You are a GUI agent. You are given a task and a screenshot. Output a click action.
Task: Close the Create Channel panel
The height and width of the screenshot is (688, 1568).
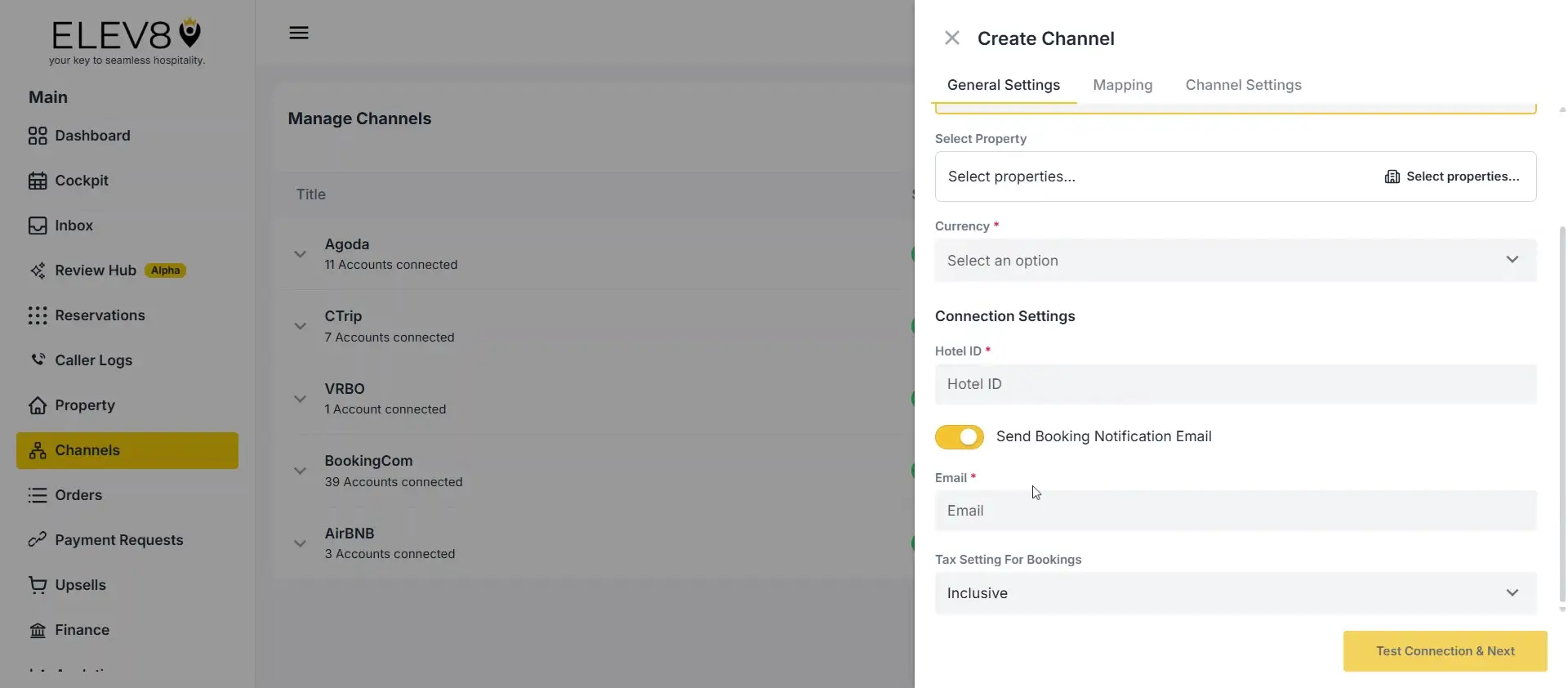952,38
